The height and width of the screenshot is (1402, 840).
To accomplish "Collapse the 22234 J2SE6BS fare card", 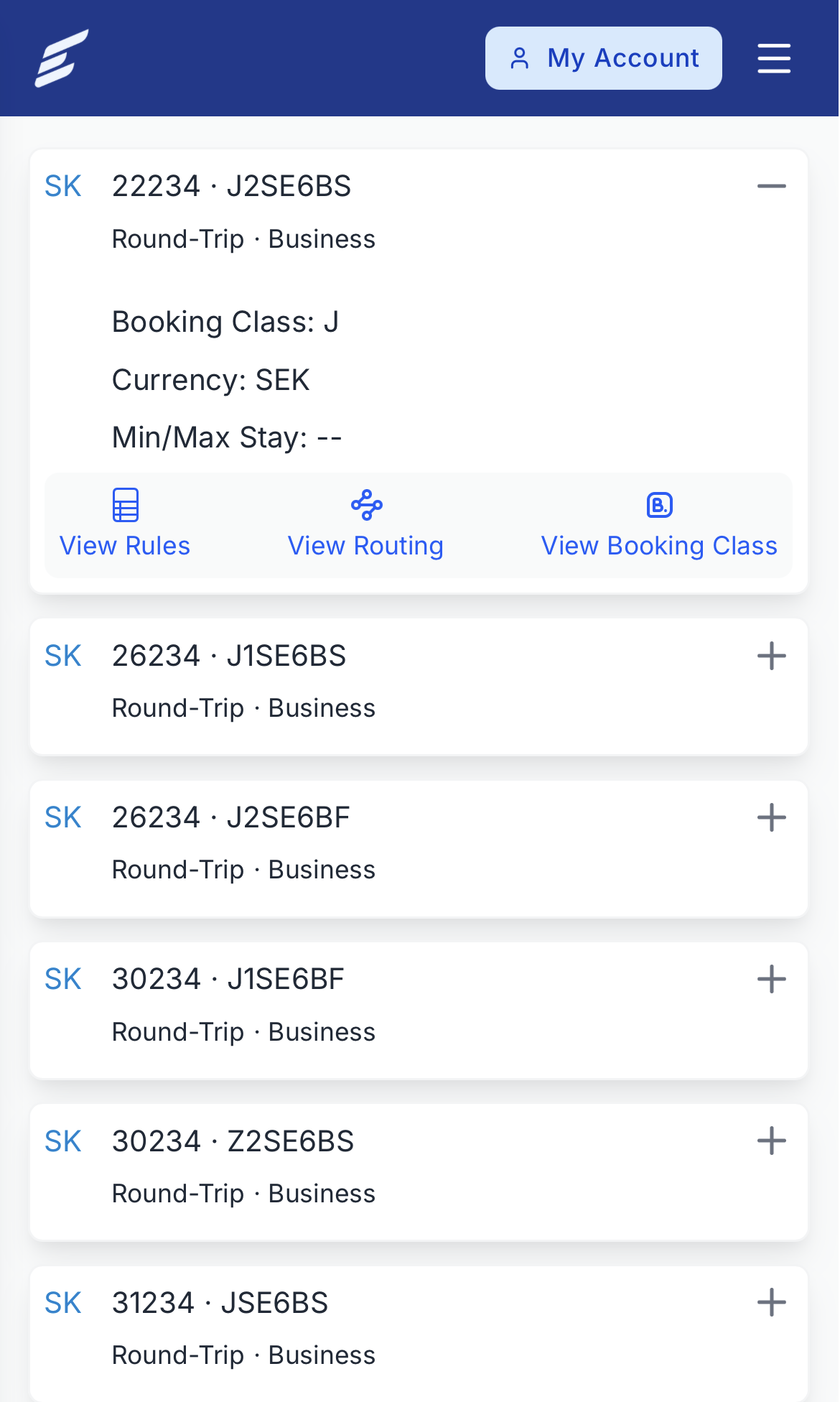I will click(x=772, y=187).
